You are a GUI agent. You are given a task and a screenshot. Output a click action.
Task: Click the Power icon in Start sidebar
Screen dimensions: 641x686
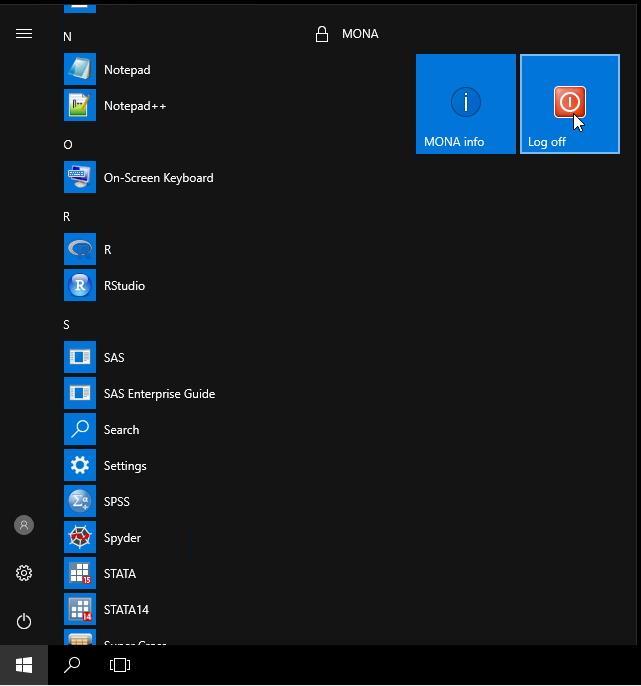click(24, 621)
